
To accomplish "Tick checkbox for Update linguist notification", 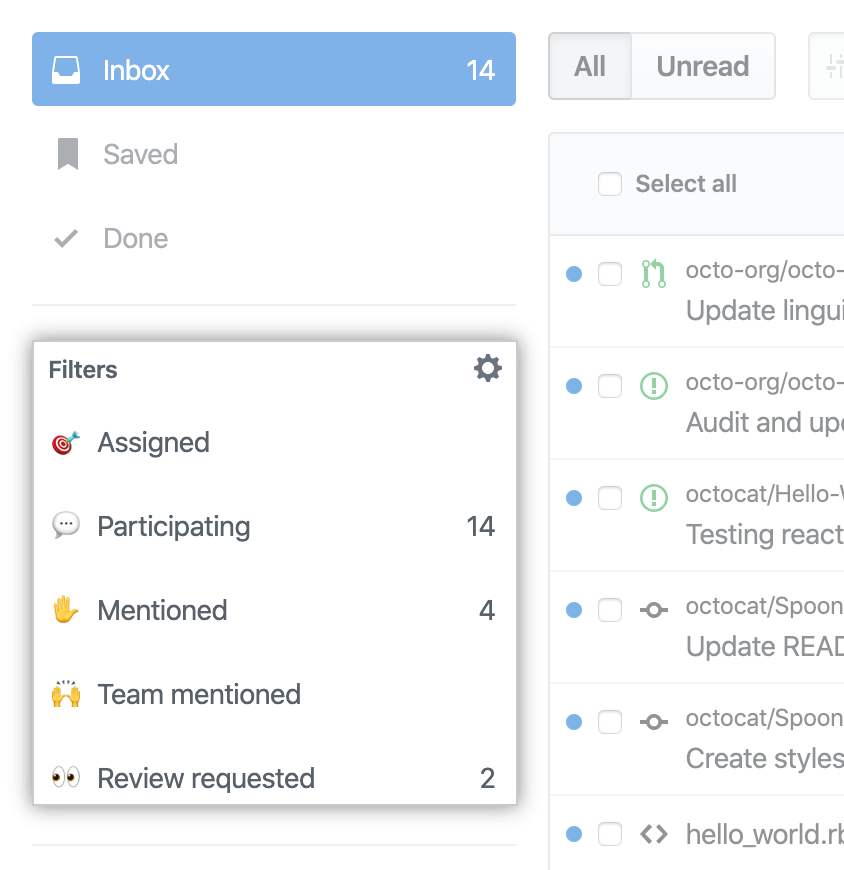I will coord(610,274).
